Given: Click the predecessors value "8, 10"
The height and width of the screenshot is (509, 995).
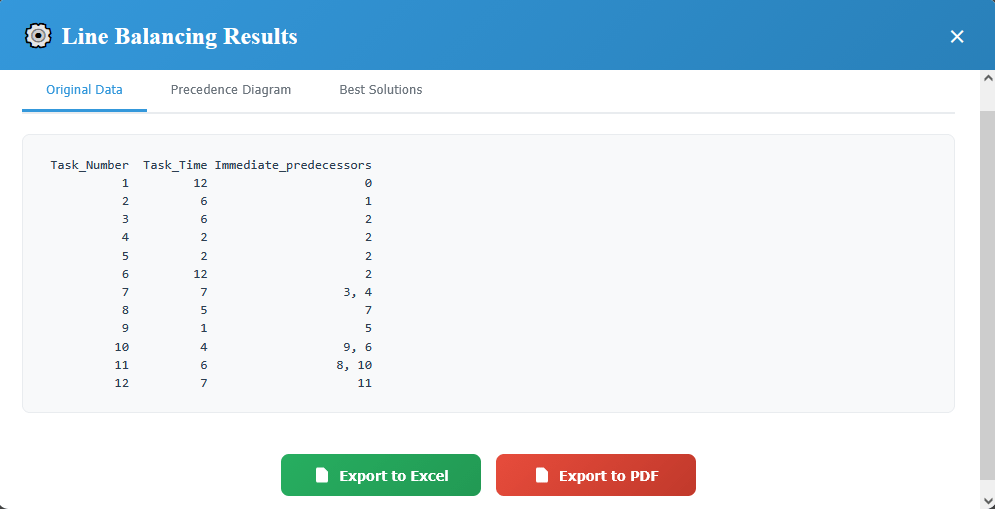Looking at the screenshot, I should pyautogui.click(x=353, y=365).
